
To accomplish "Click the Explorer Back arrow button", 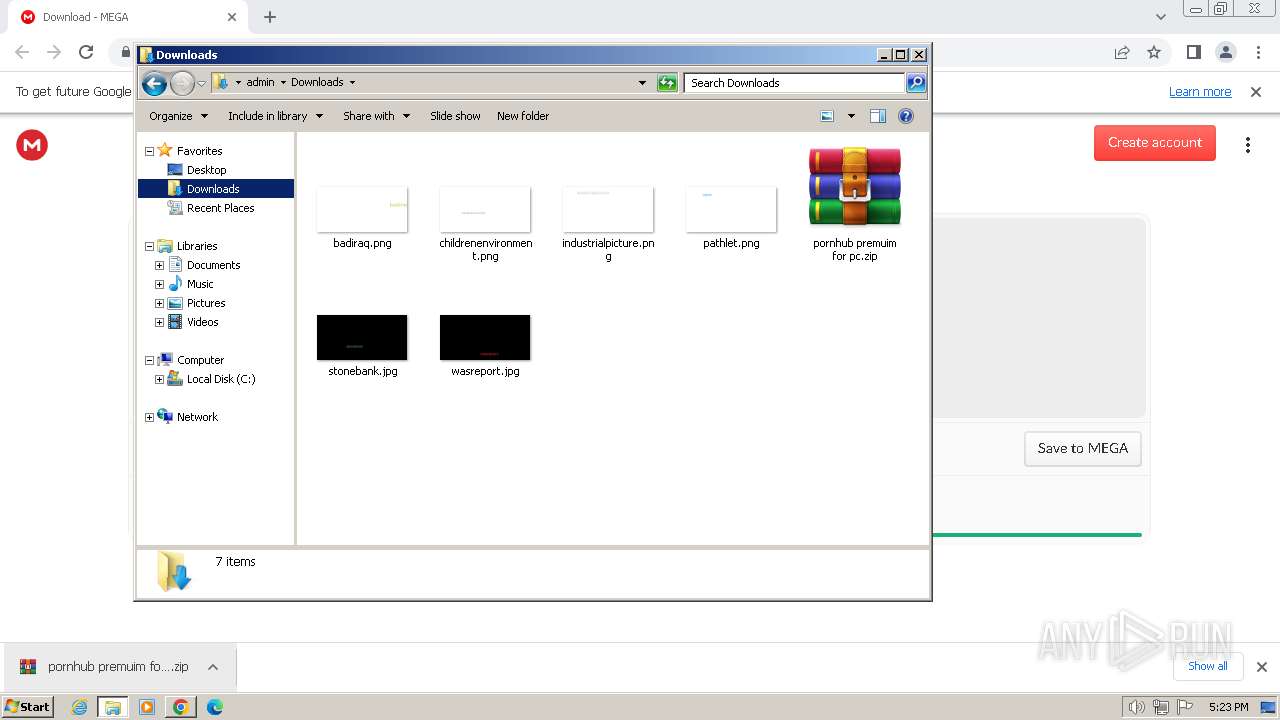I will 154,83.
